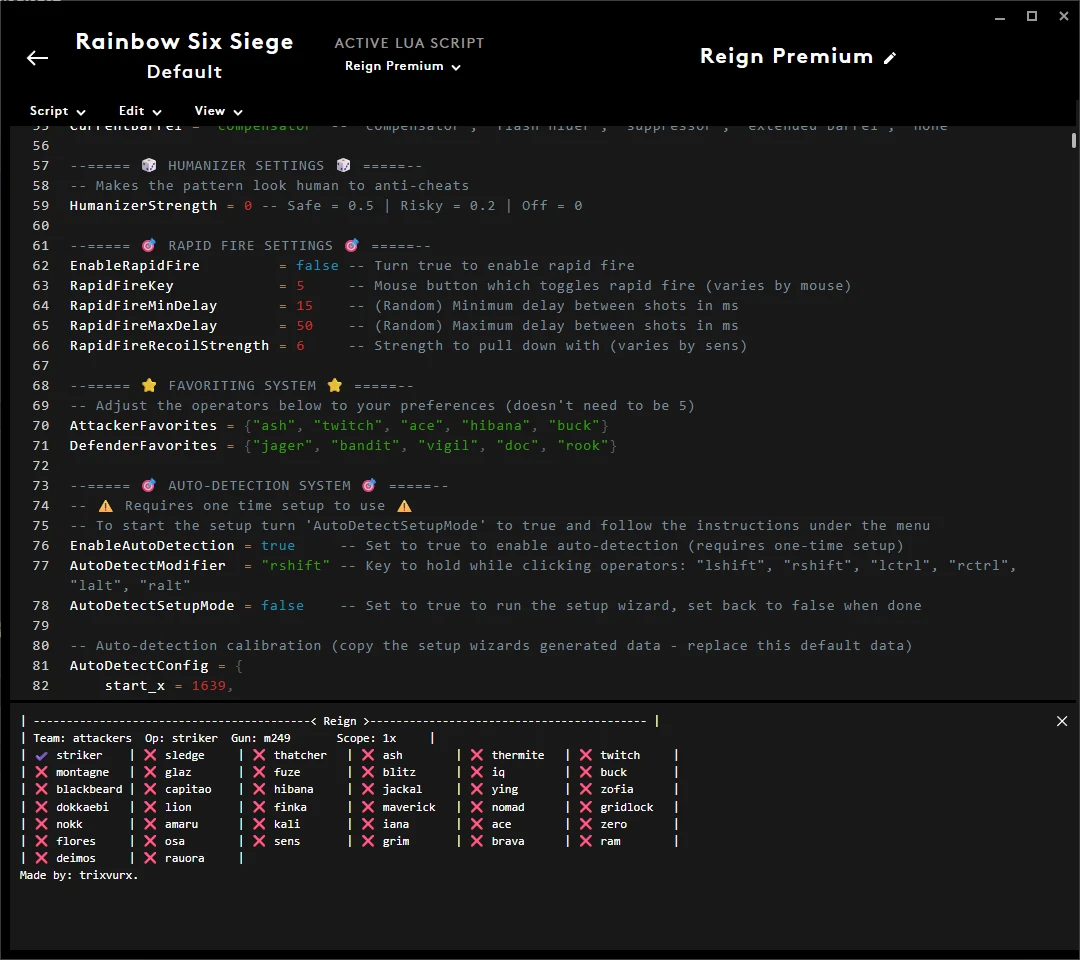Click the red X icon beside rauora
The height and width of the screenshot is (960, 1080).
pyautogui.click(x=150, y=858)
